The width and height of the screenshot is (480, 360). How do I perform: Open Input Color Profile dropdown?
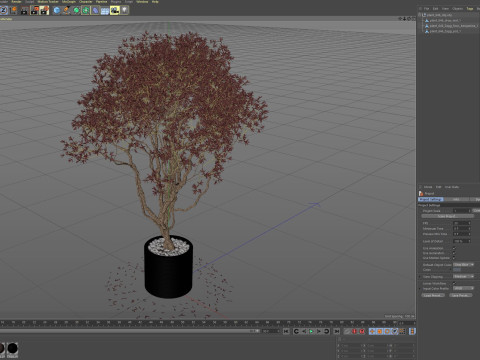(x=464, y=288)
